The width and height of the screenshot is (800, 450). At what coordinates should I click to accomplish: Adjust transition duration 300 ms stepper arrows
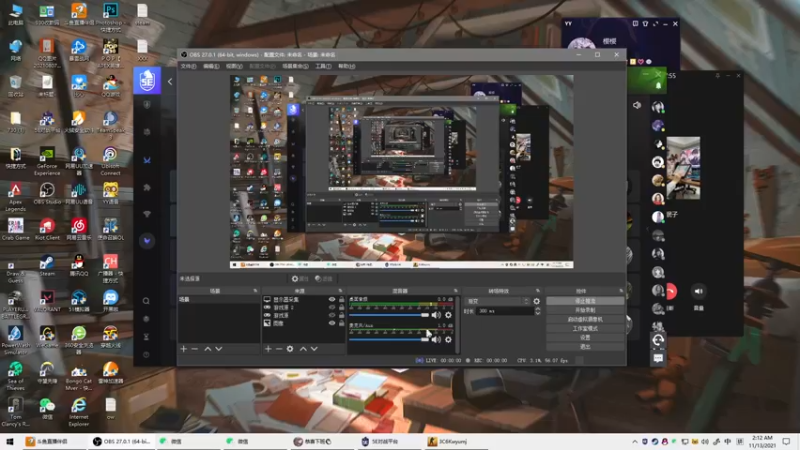pos(537,311)
